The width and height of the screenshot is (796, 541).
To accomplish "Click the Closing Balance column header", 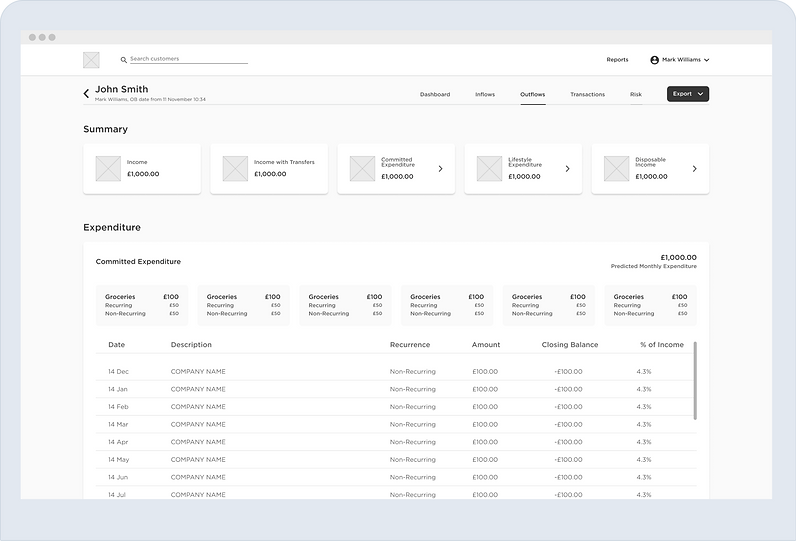I will tap(570, 345).
